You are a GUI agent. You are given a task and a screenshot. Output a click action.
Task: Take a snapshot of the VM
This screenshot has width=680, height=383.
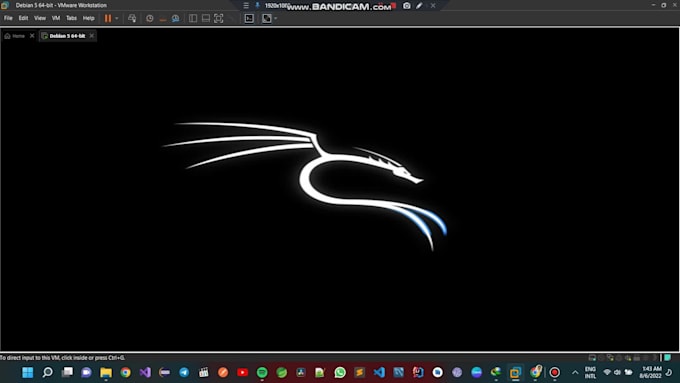pos(150,18)
